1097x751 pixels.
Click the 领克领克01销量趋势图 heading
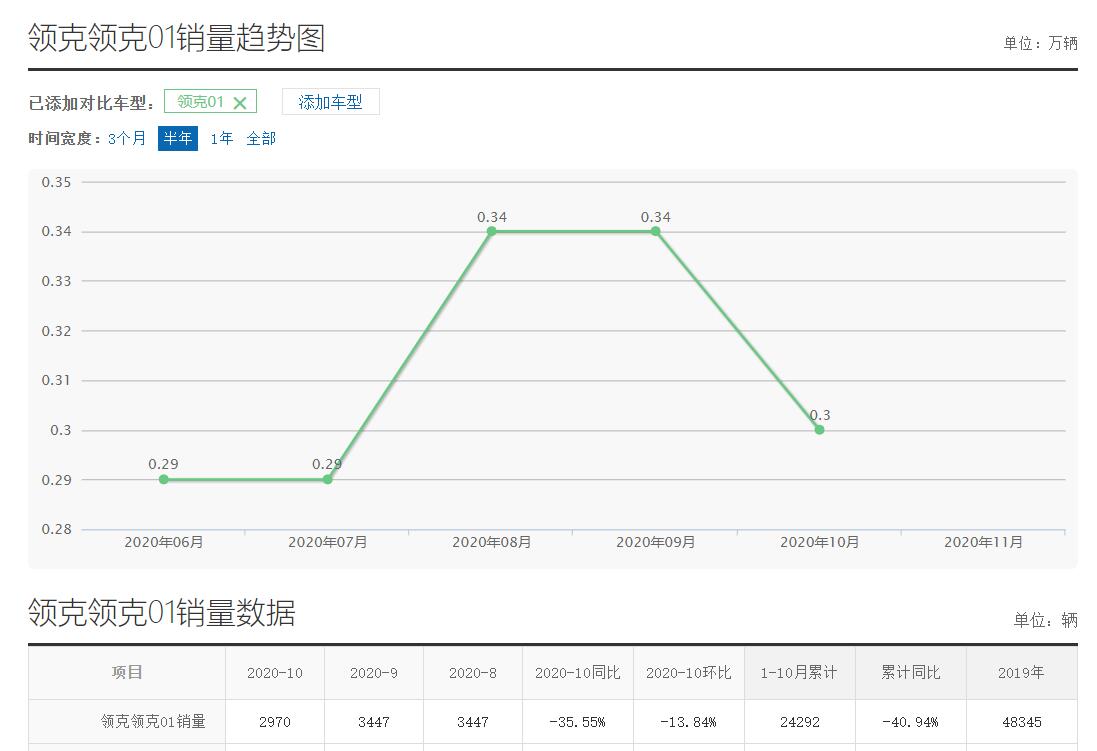coord(176,38)
